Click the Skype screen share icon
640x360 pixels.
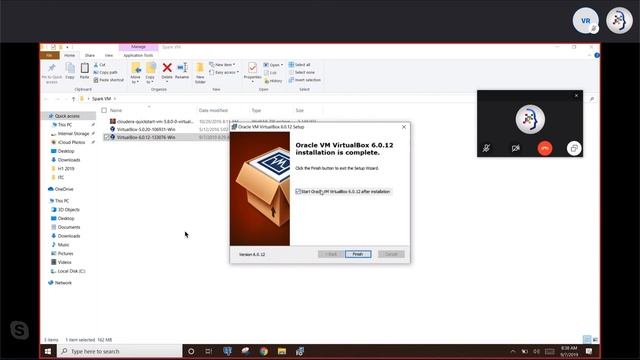pyautogui.click(x=574, y=148)
